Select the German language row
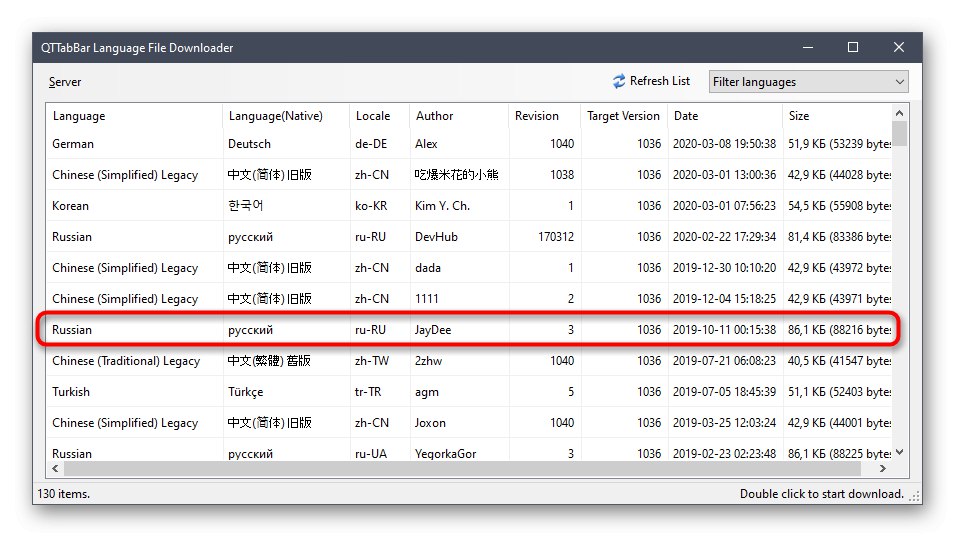The height and width of the screenshot is (537, 955). 469,144
